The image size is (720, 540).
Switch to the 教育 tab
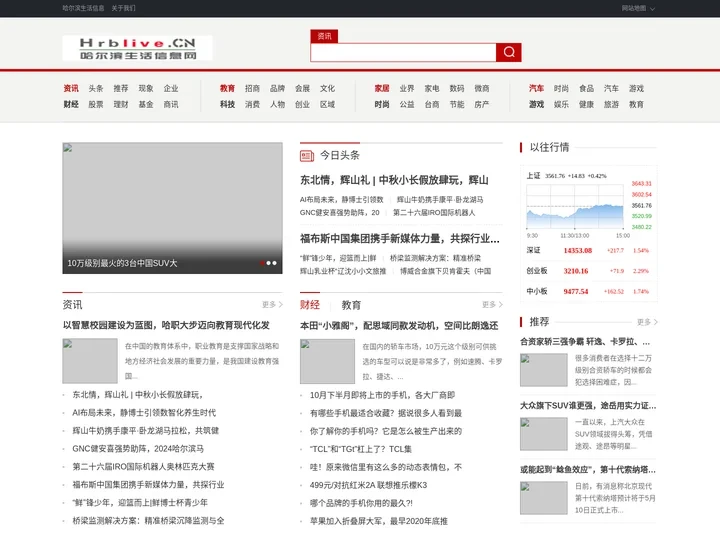tap(351, 305)
